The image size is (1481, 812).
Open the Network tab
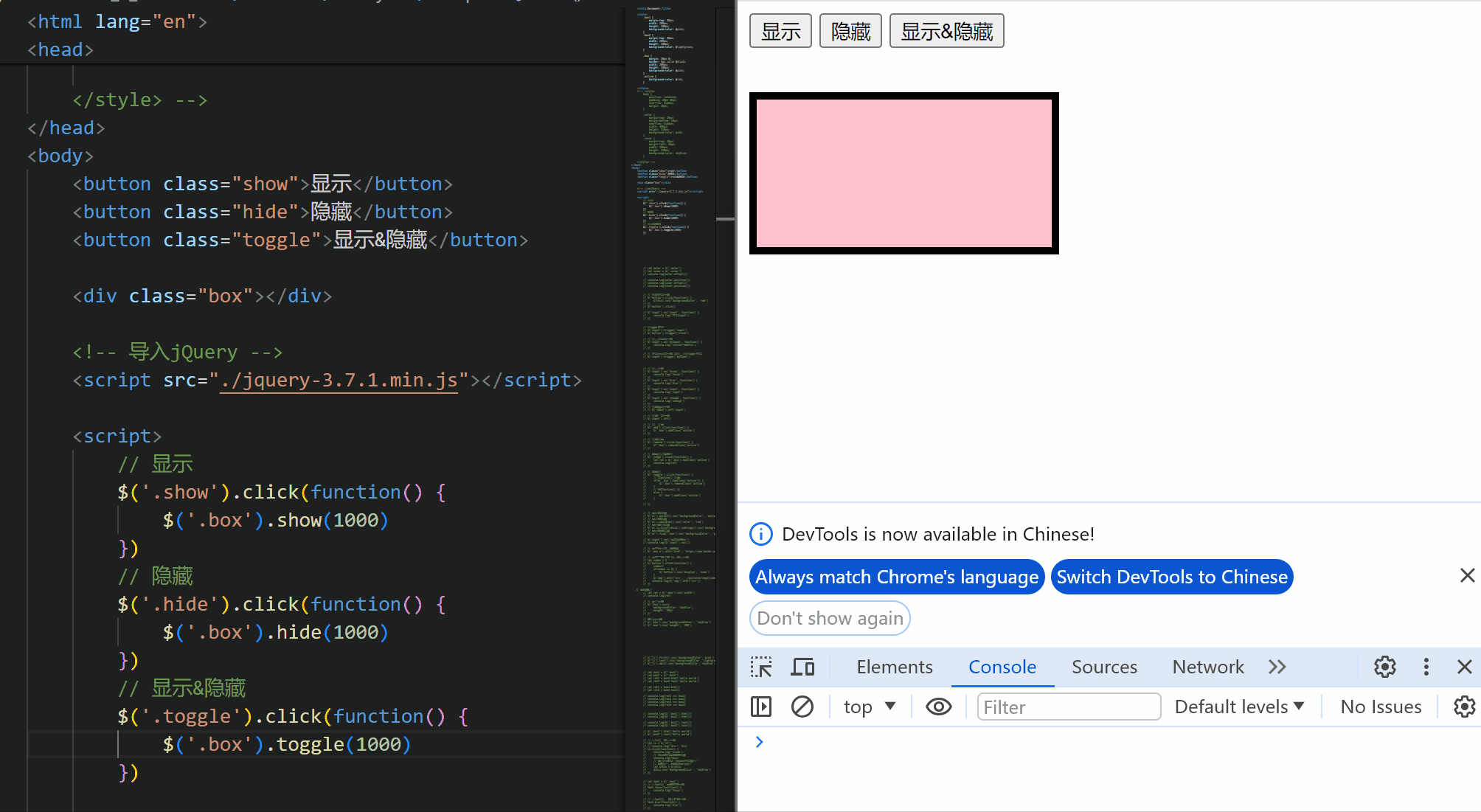pos(1207,667)
